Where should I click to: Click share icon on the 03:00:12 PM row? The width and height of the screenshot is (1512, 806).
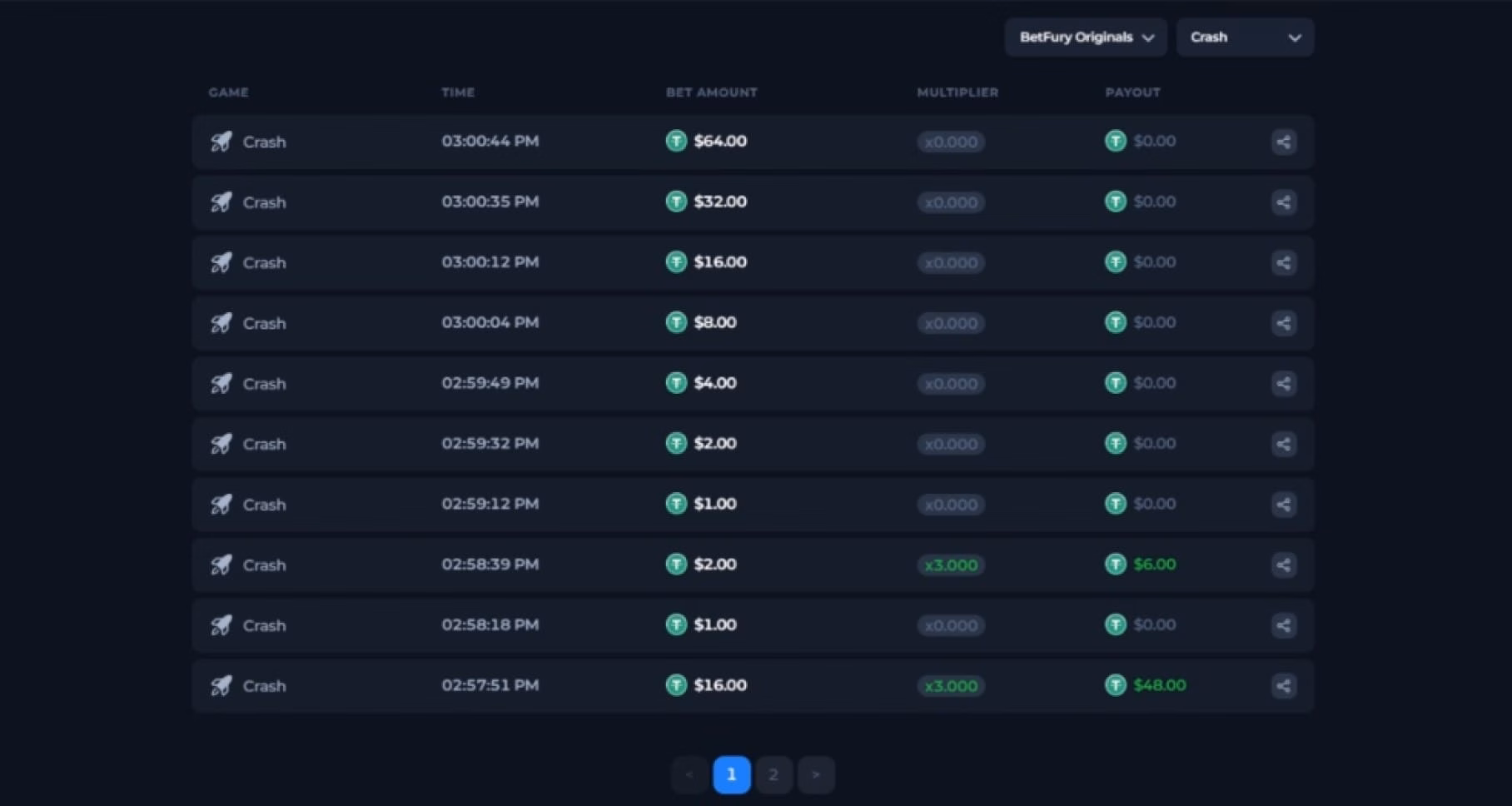[1283, 263]
